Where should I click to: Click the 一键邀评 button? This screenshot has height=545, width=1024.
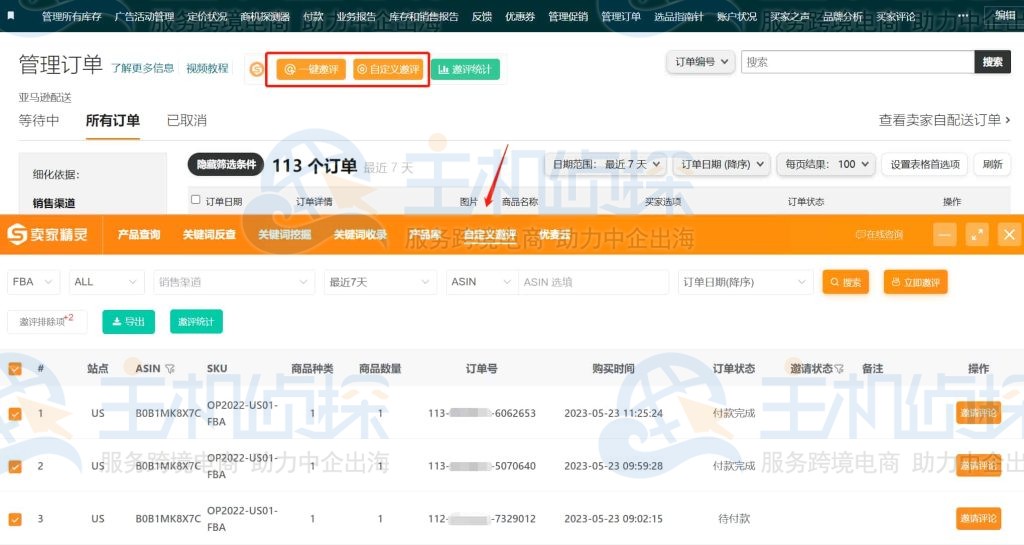[311, 69]
